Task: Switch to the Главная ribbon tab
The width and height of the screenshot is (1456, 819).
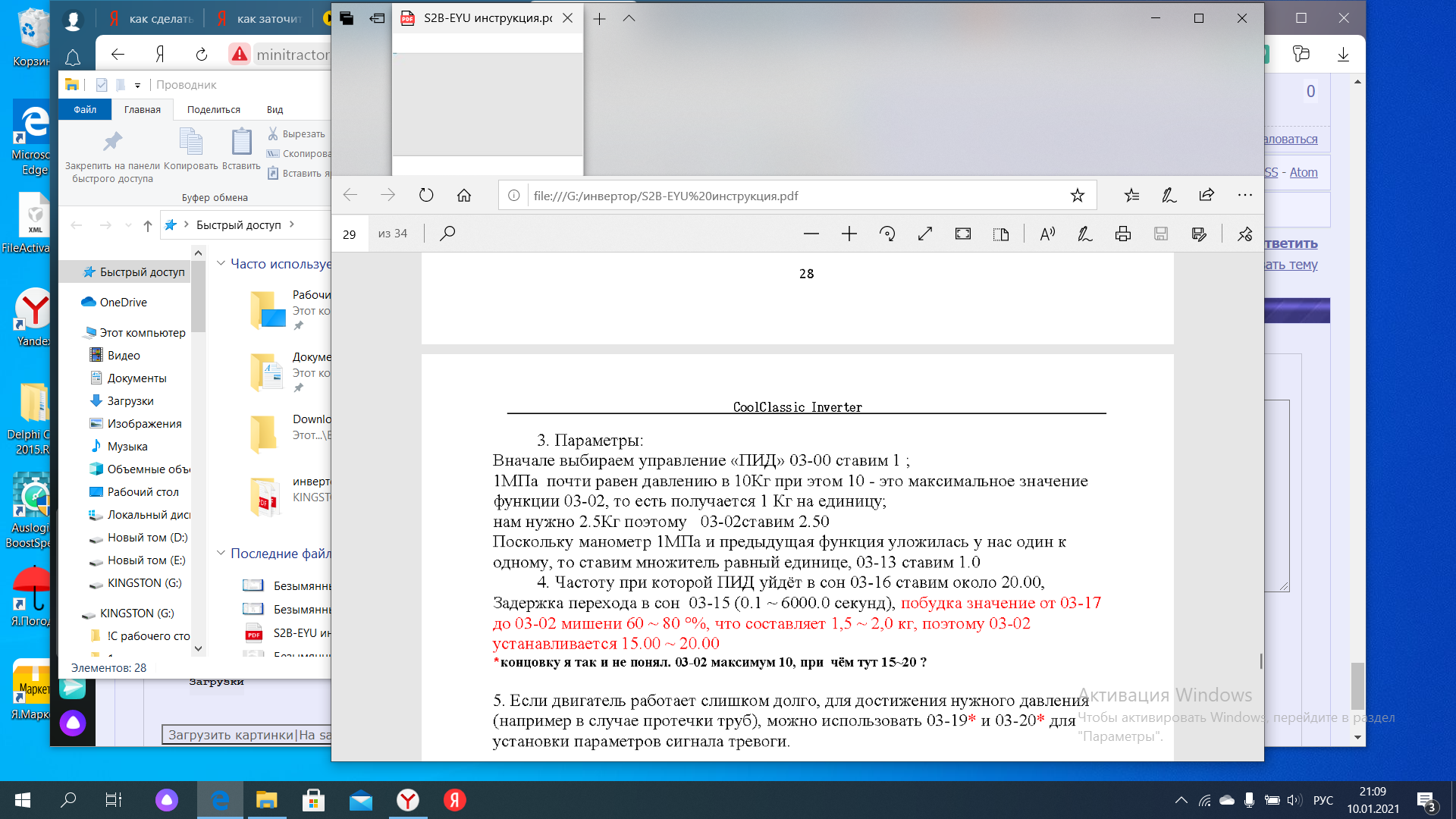Action: coord(143,110)
